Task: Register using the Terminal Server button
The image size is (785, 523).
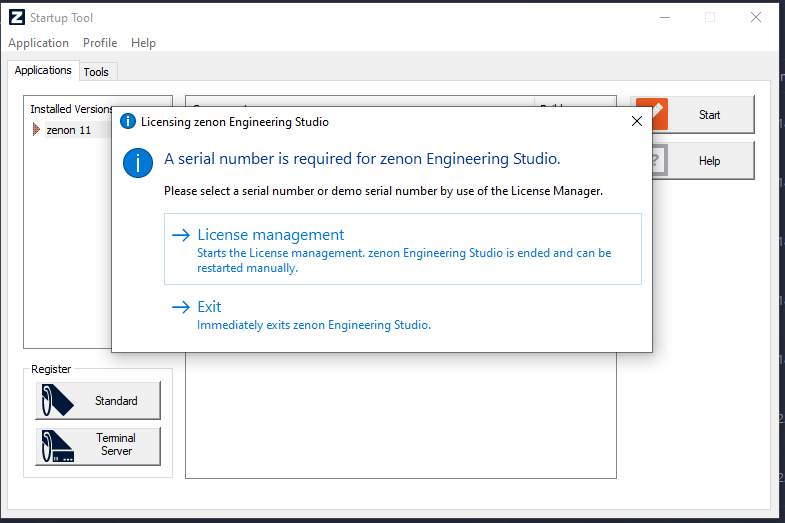Action: pyautogui.click(x=98, y=446)
